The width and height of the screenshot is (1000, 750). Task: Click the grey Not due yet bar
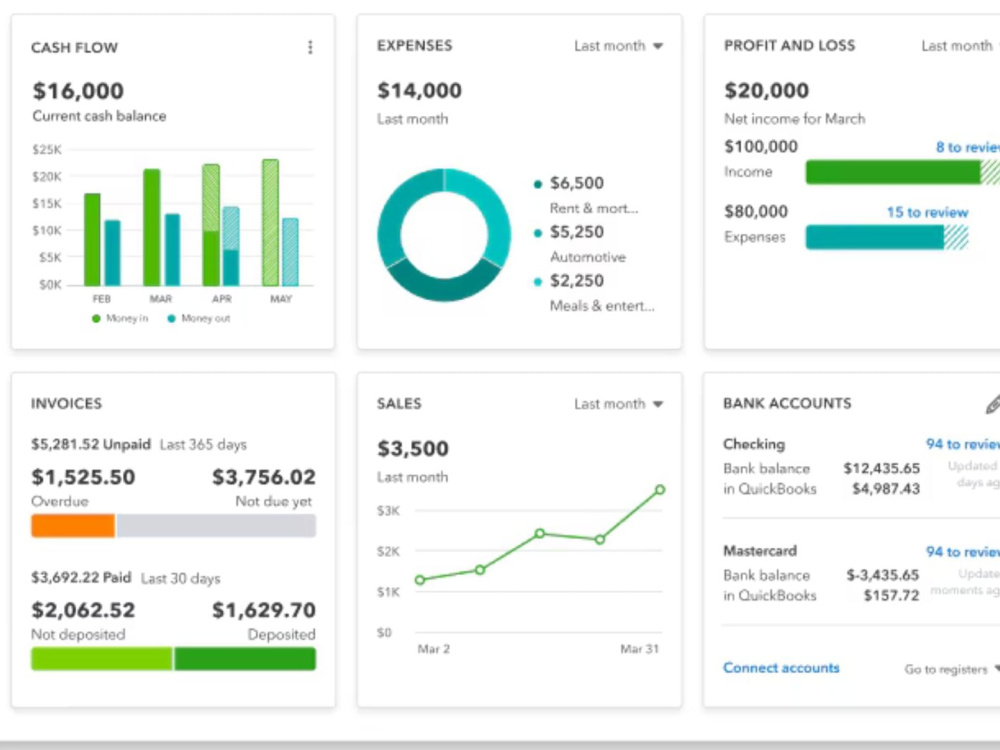216,526
